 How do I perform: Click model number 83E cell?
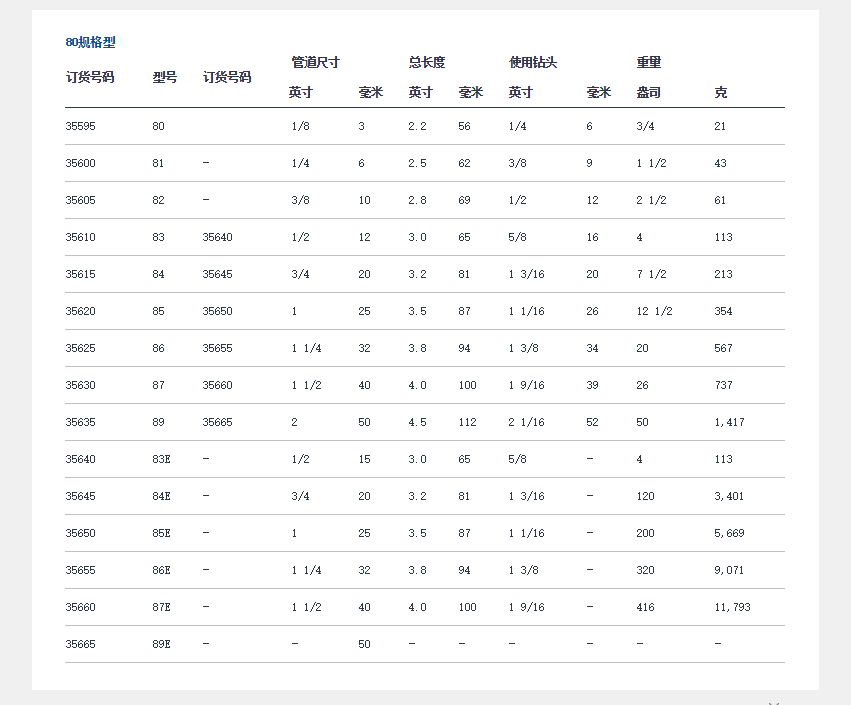click(162, 459)
